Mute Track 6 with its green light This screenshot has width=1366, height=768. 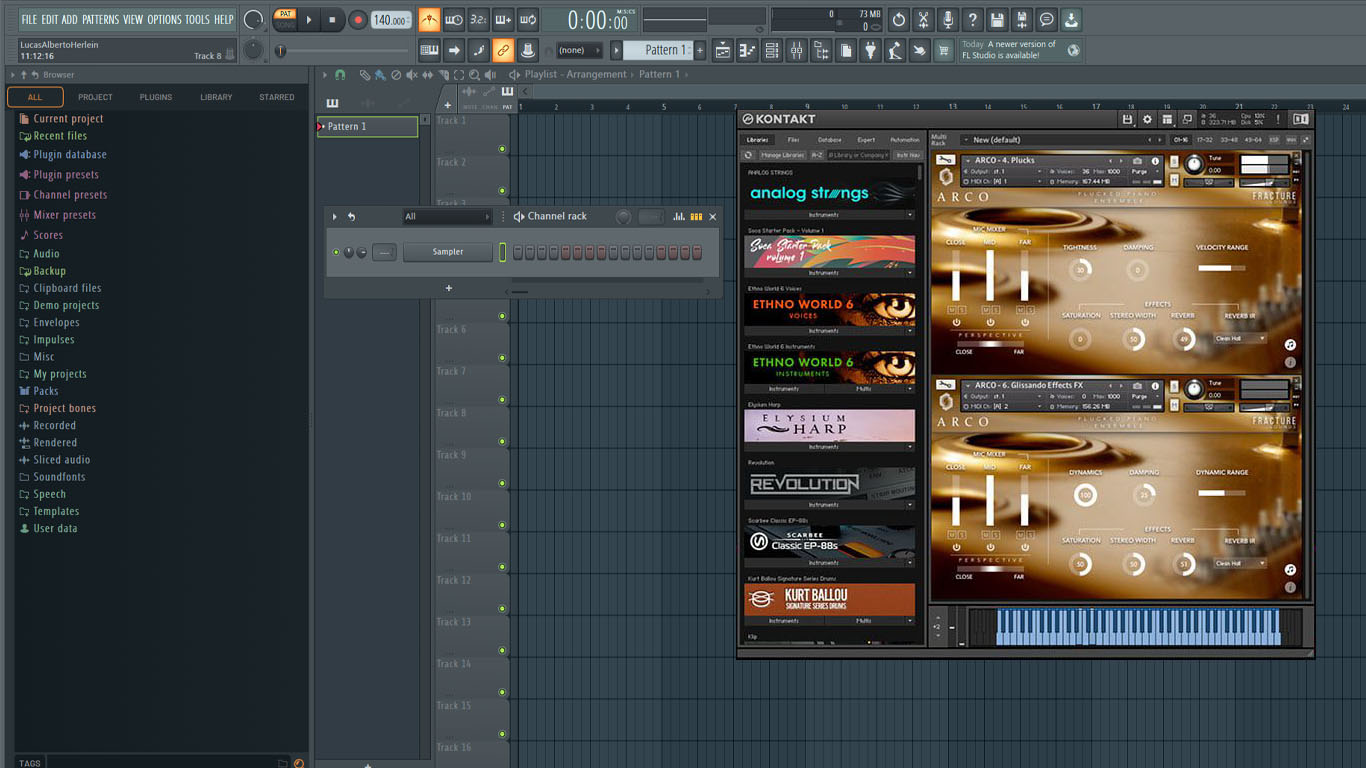click(x=502, y=358)
